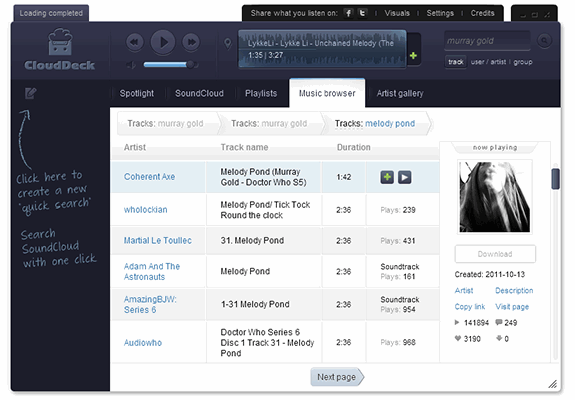Open the Visuals menu
The height and width of the screenshot is (400, 575).
pos(397,13)
